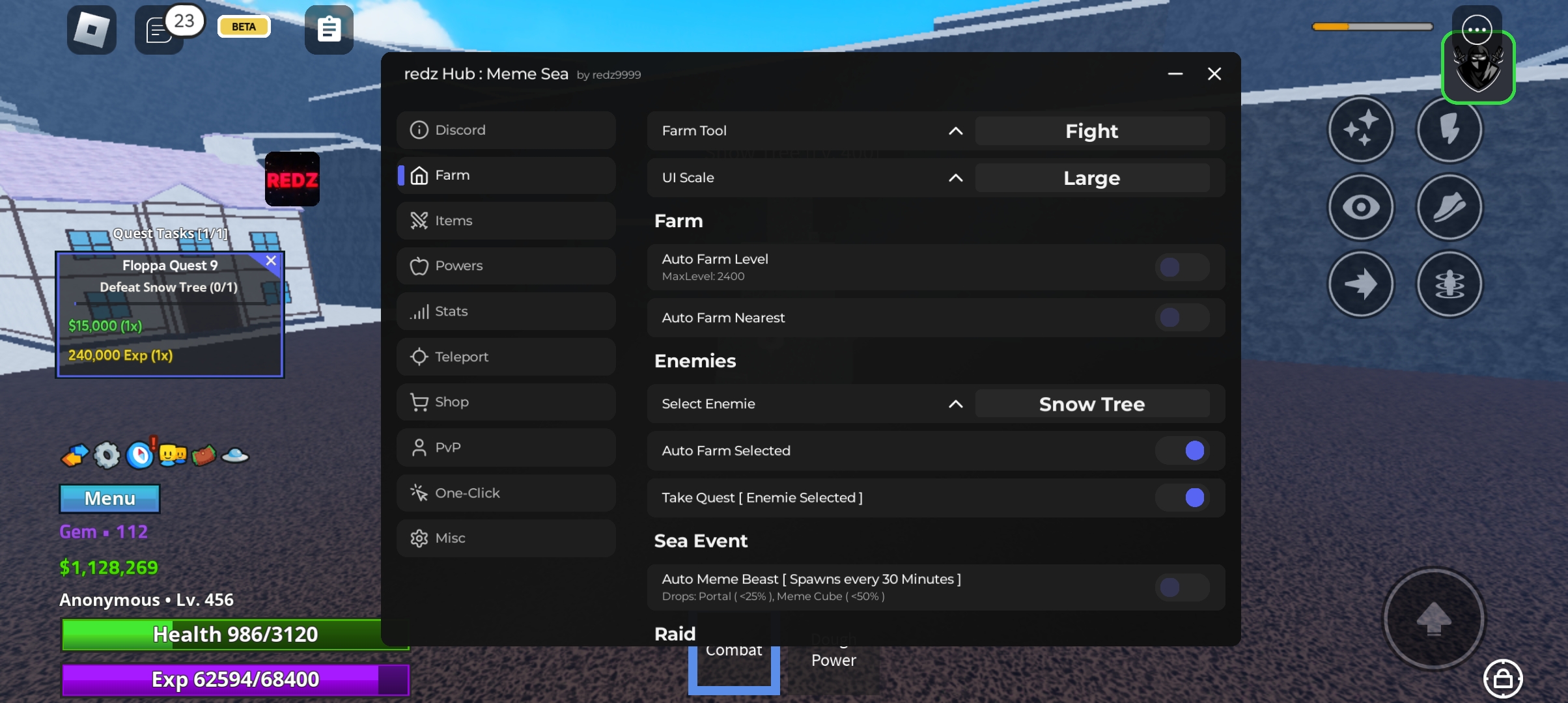Open the Roblox menu icon
The height and width of the screenshot is (703, 1568).
[92, 30]
